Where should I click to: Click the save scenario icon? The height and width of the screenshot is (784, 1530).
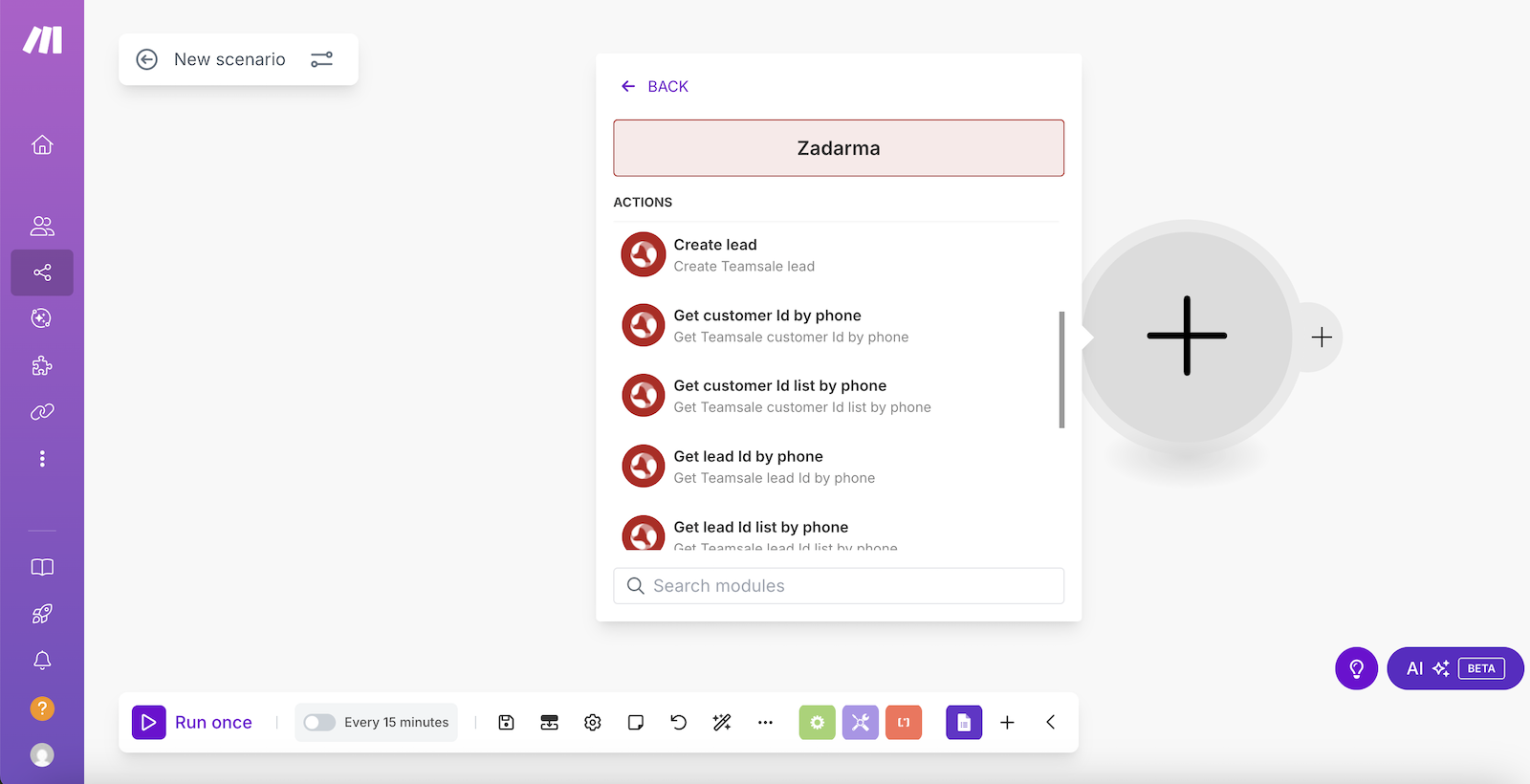pyautogui.click(x=506, y=723)
